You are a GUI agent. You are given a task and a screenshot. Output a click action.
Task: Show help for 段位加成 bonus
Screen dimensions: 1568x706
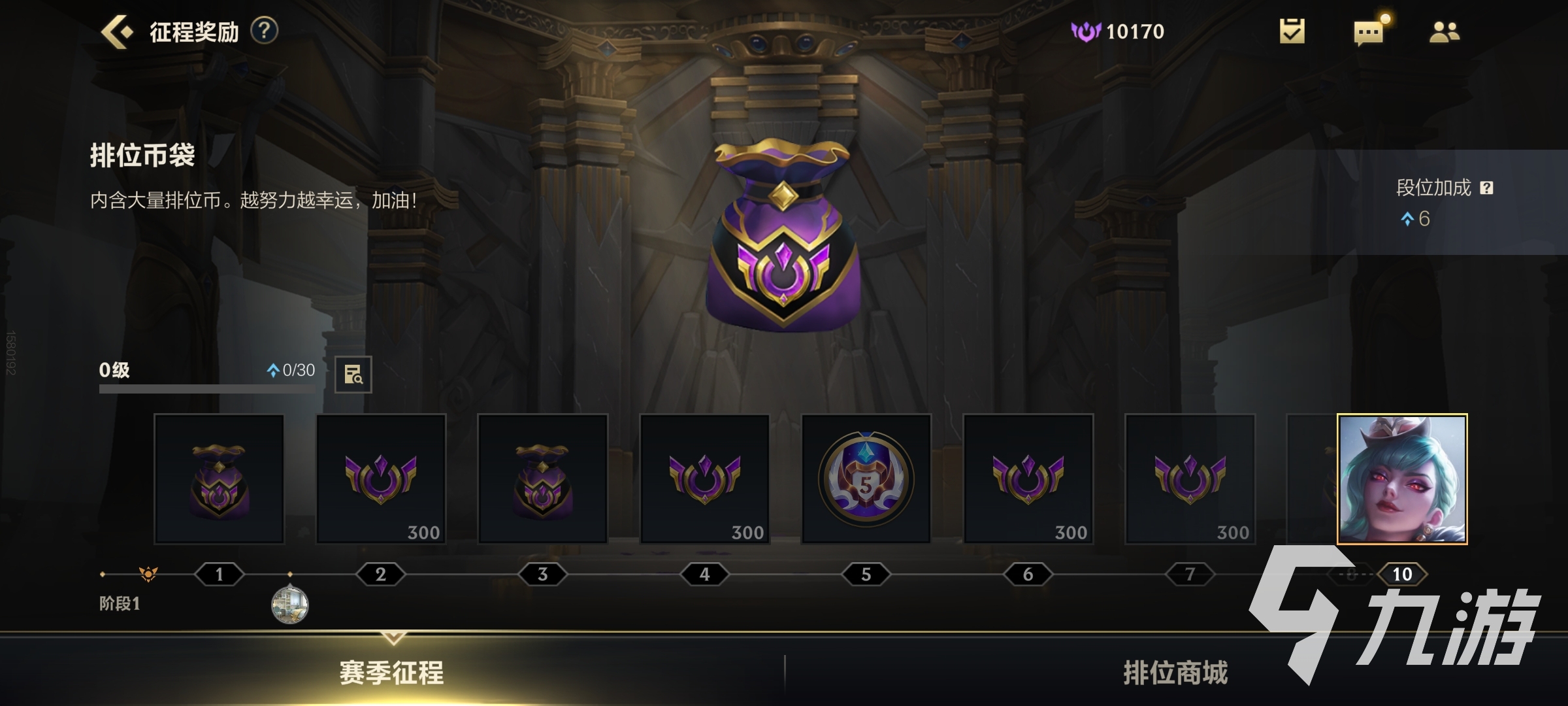coord(1486,188)
